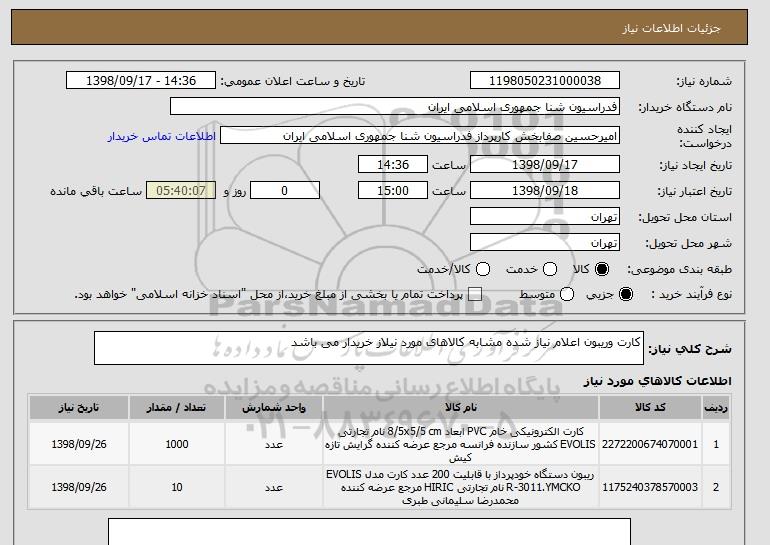The height and width of the screenshot is (545, 770).
Task: Click quantity 10 in row 2
Action: click(x=177, y=487)
